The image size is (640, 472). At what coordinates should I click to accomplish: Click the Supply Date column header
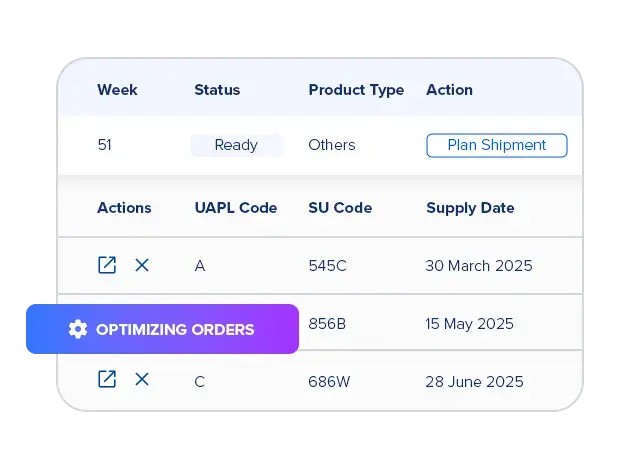pos(470,208)
